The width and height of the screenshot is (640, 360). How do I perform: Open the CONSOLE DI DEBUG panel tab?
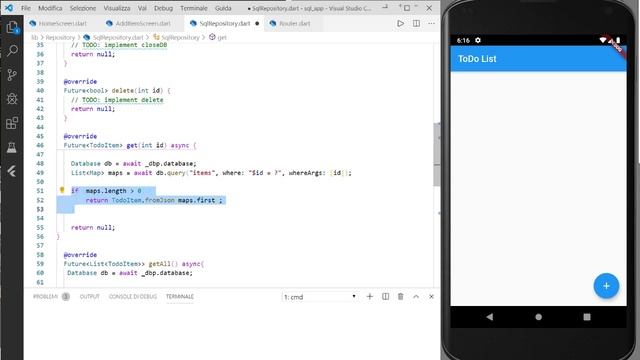pyautogui.click(x=133, y=297)
